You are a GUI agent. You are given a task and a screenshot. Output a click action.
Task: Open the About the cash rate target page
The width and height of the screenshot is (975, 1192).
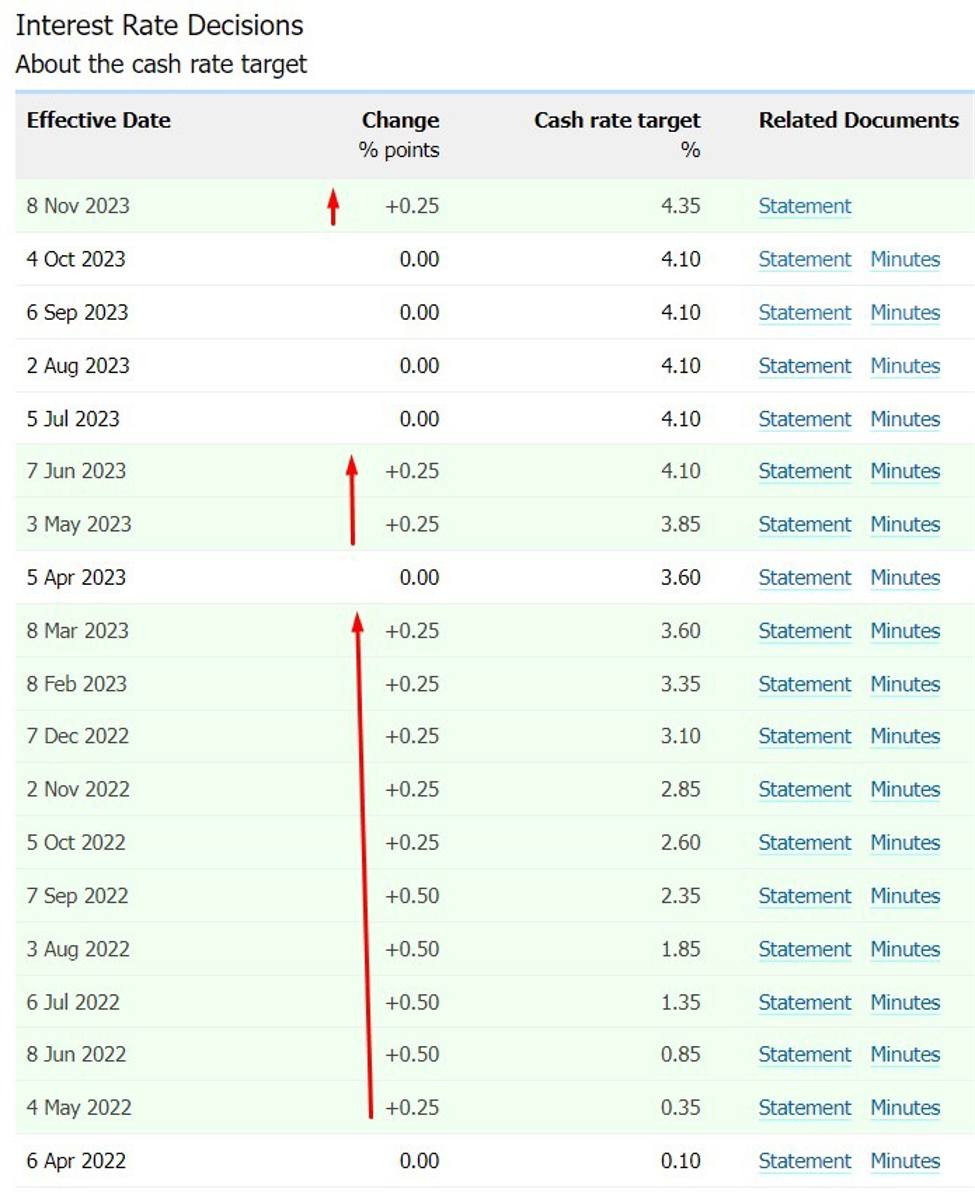tap(162, 64)
